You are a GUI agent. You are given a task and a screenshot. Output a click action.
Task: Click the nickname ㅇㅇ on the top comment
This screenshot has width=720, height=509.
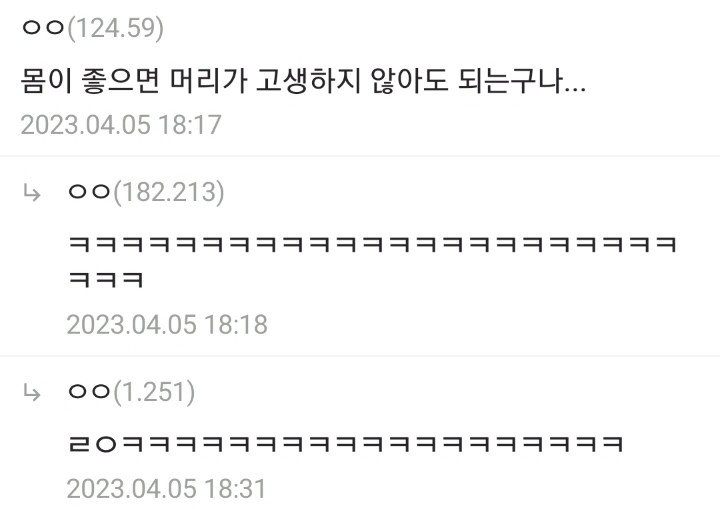coord(43,28)
